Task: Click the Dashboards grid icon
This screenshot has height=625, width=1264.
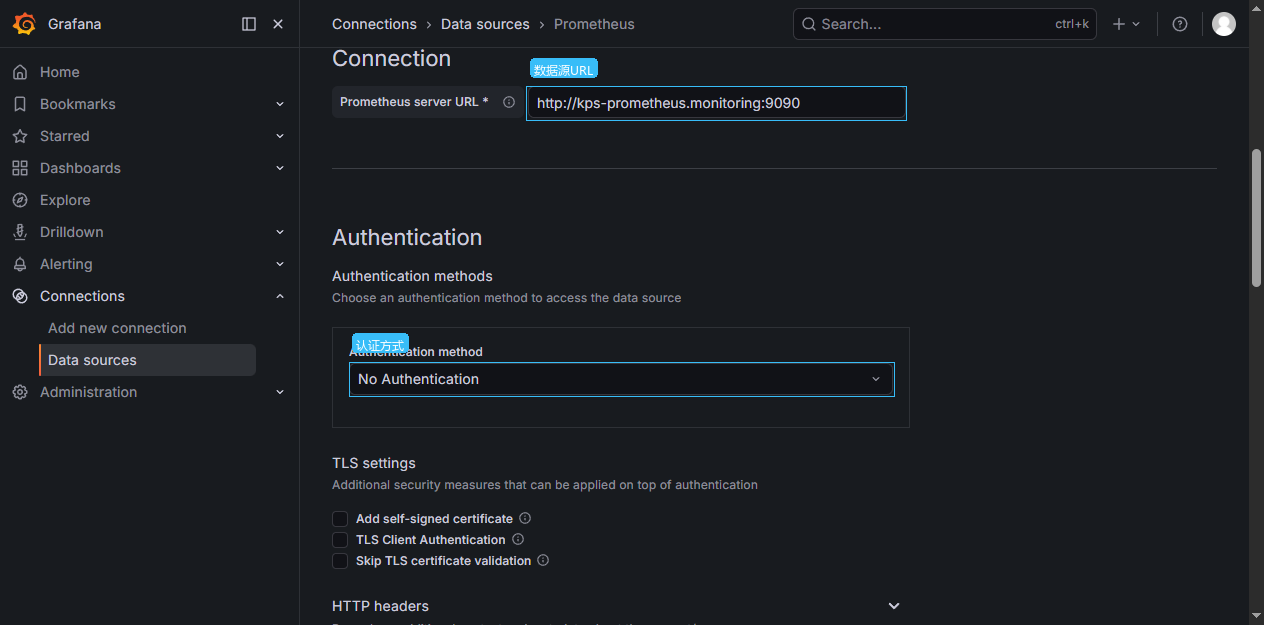Action: (x=20, y=168)
